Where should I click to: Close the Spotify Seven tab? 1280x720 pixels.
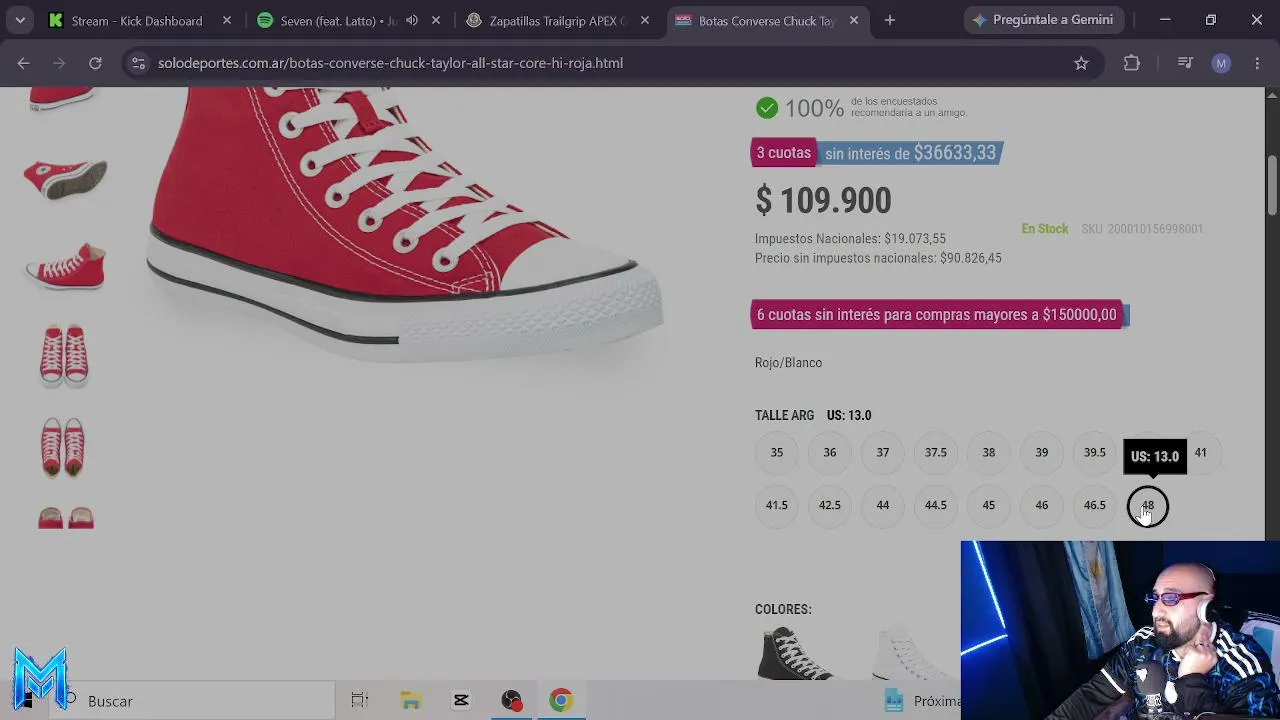click(435, 20)
